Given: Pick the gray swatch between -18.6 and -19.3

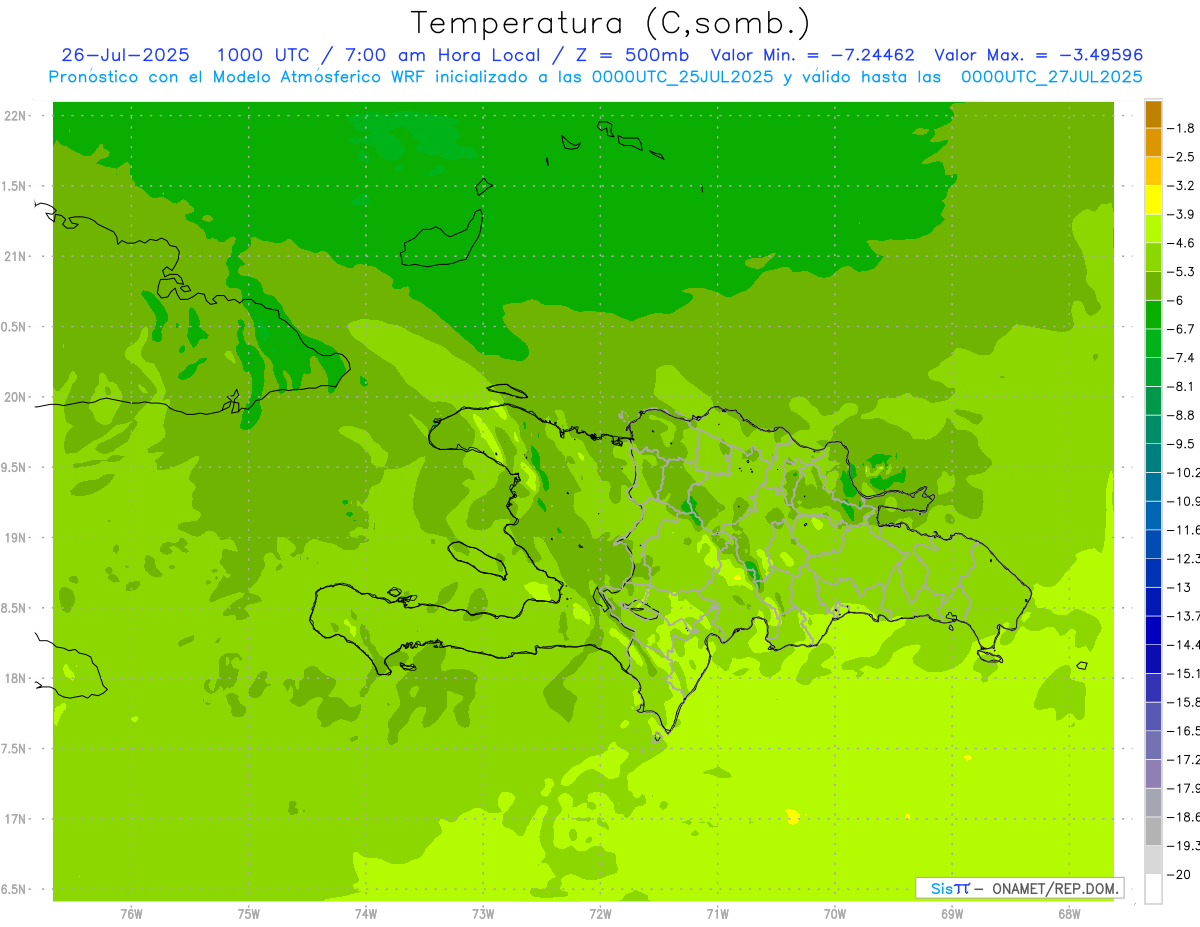Looking at the screenshot, I should click(1153, 832).
